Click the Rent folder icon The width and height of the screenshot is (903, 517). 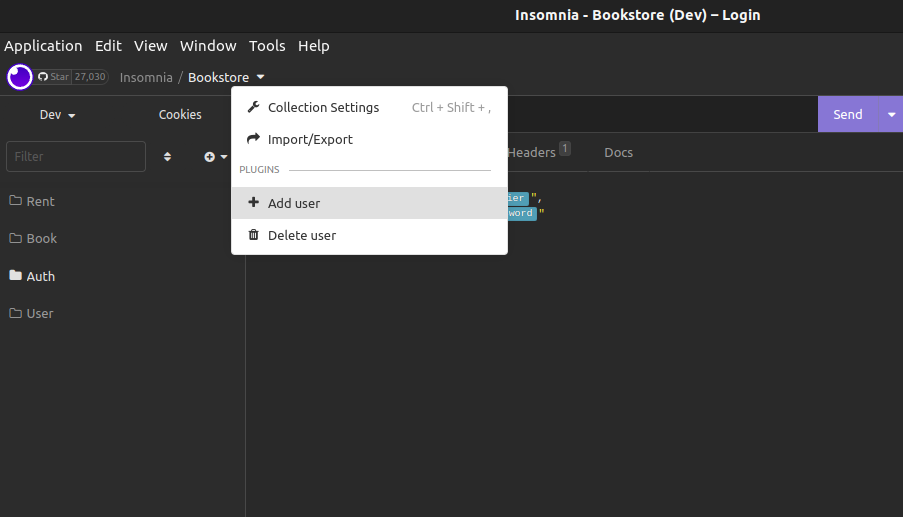click(16, 200)
